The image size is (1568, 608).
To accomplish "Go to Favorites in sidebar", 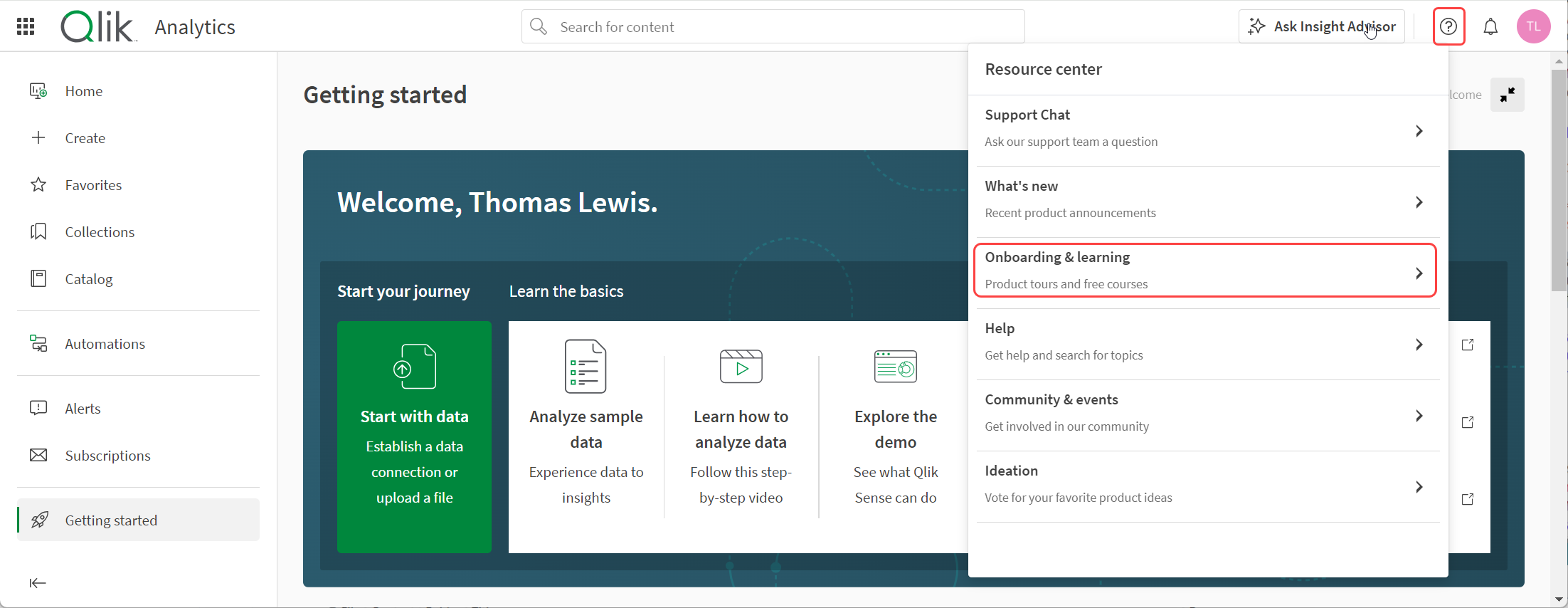I will click(138, 185).
